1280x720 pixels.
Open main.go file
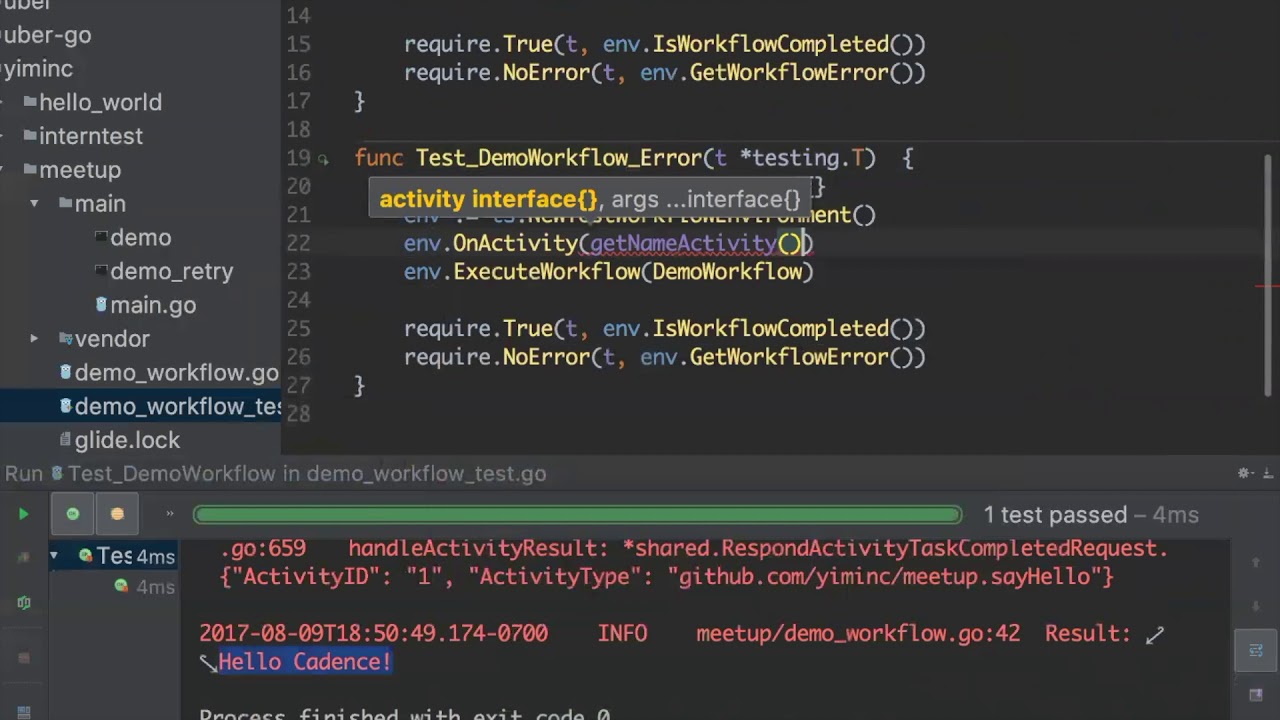tap(153, 305)
